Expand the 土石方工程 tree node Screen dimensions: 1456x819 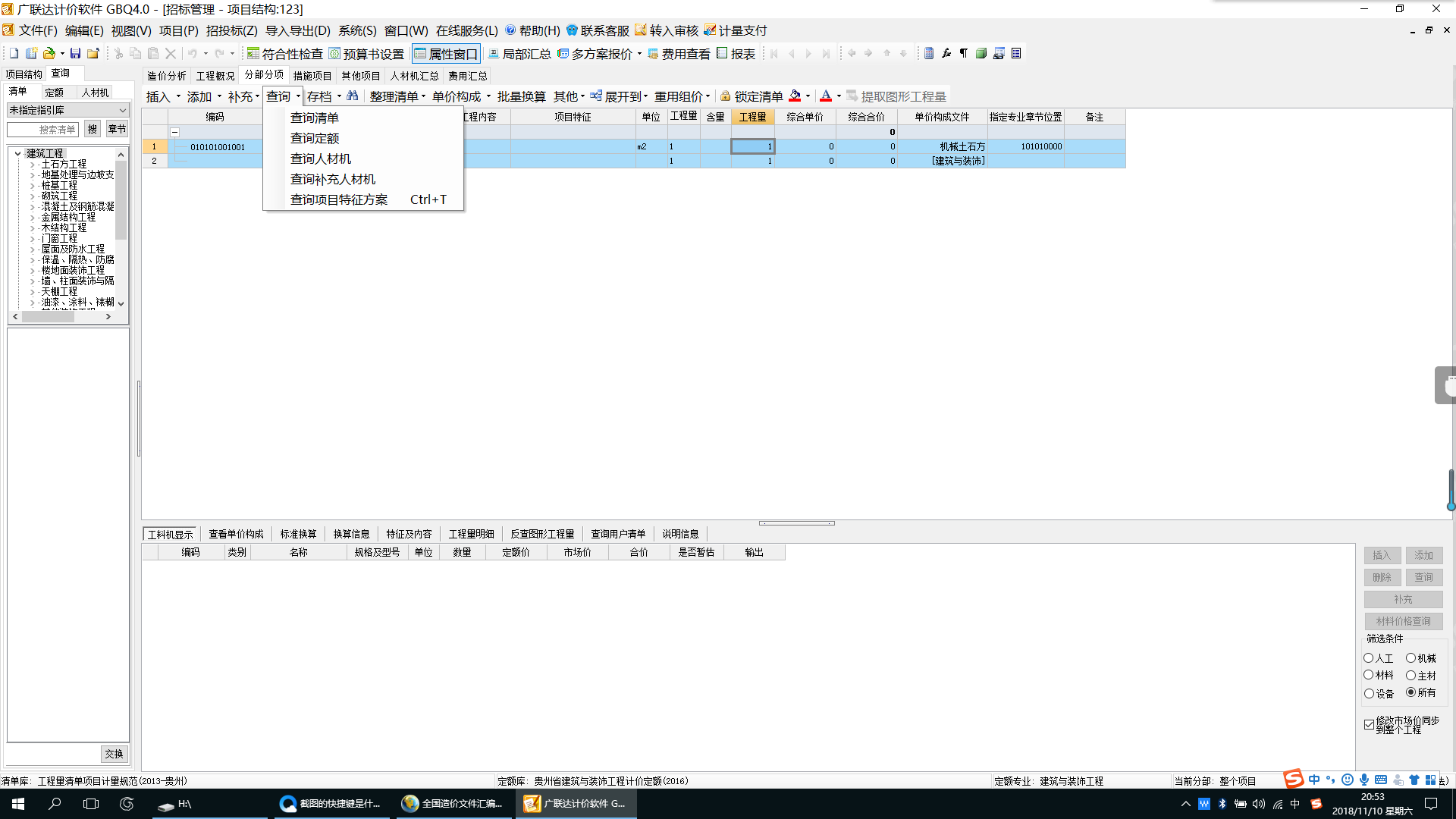[x=33, y=165]
